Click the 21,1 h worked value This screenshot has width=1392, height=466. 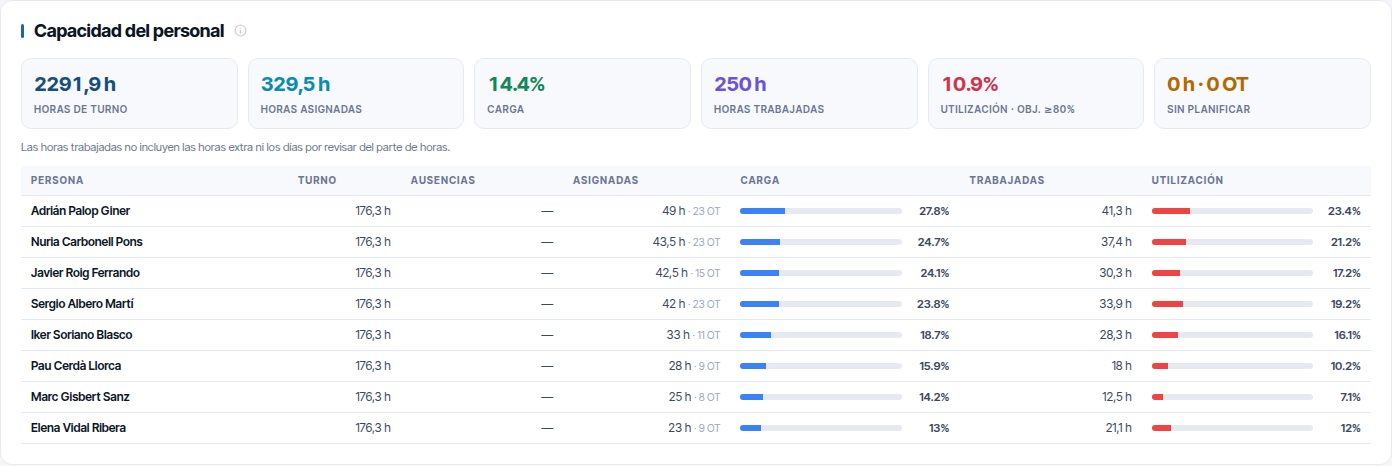coord(1116,428)
